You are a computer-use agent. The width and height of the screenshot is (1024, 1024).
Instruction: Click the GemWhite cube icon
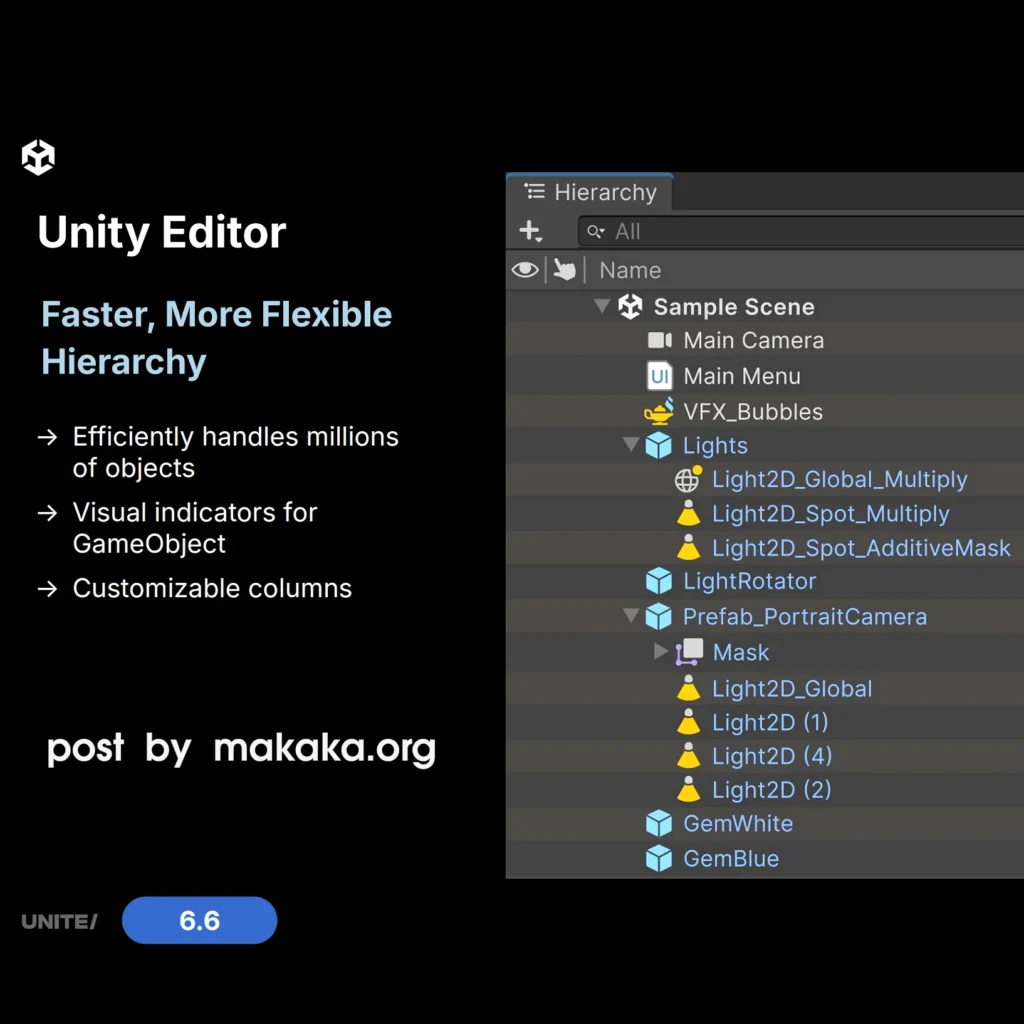(x=658, y=824)
